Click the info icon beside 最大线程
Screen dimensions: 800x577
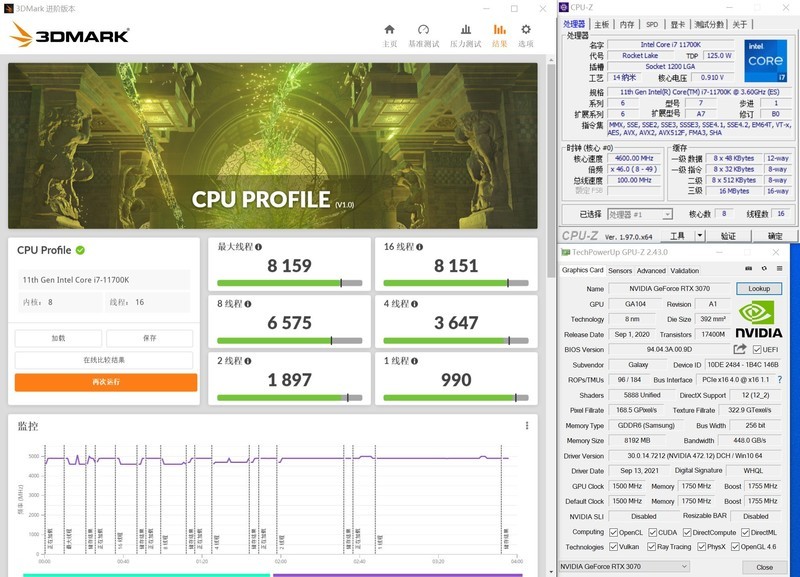[259, 246]
